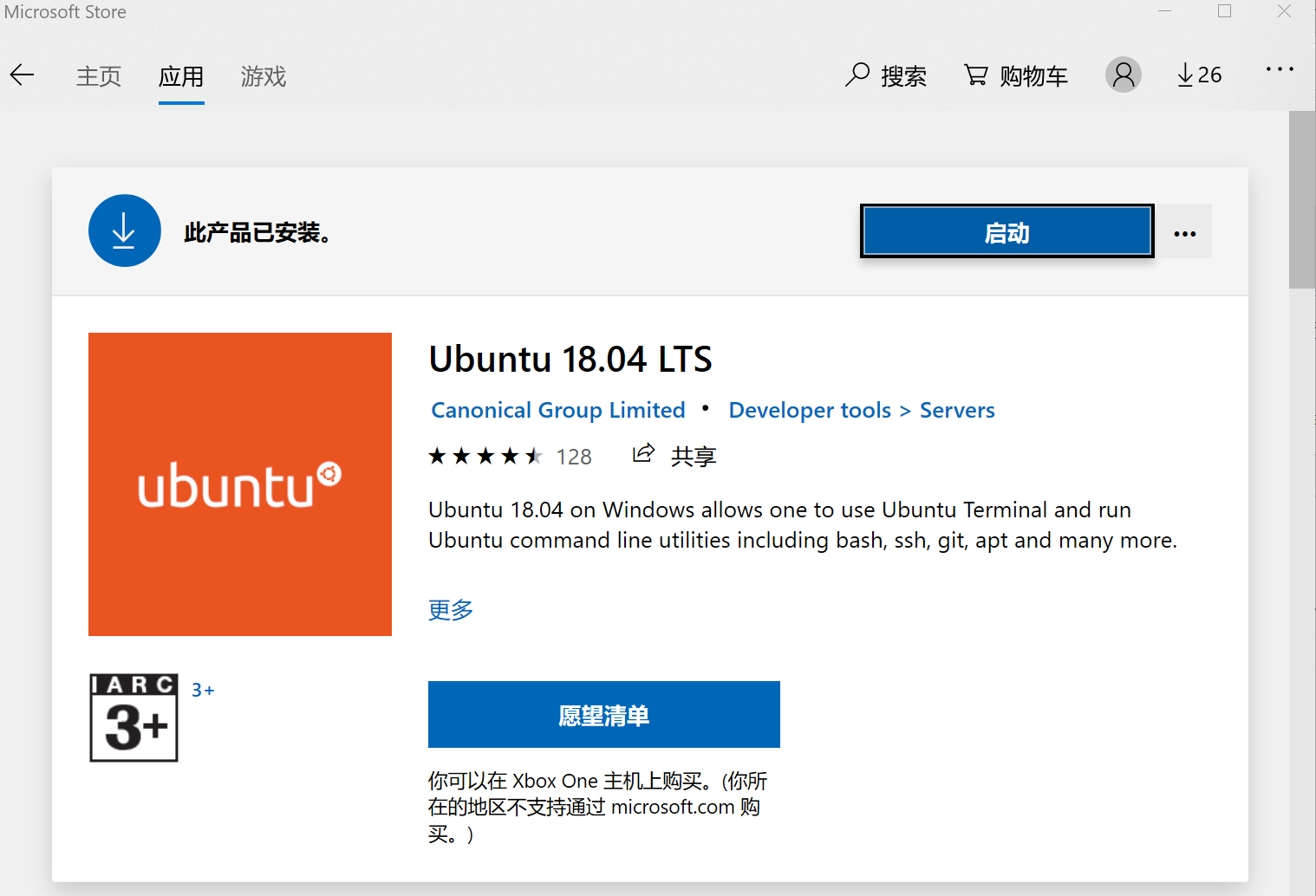Viewport: 1316px width, 896px height.
Task: Add Ubuntu to 愿望清单
Action: [x=603, y=714]
